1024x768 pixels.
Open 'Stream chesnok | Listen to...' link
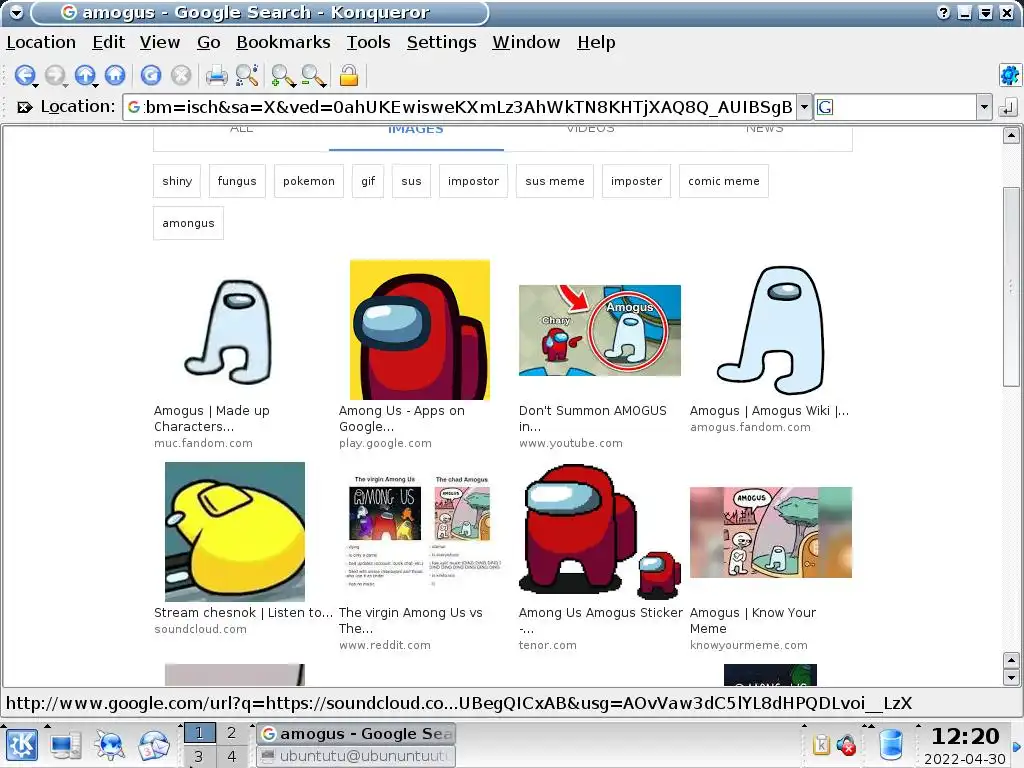pos(243,613)
